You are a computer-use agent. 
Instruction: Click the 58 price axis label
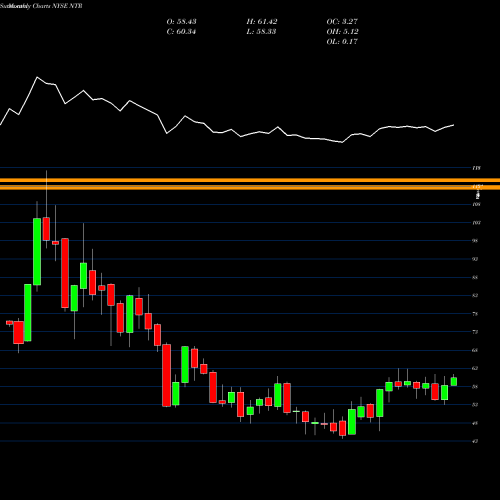click(475, 387)
